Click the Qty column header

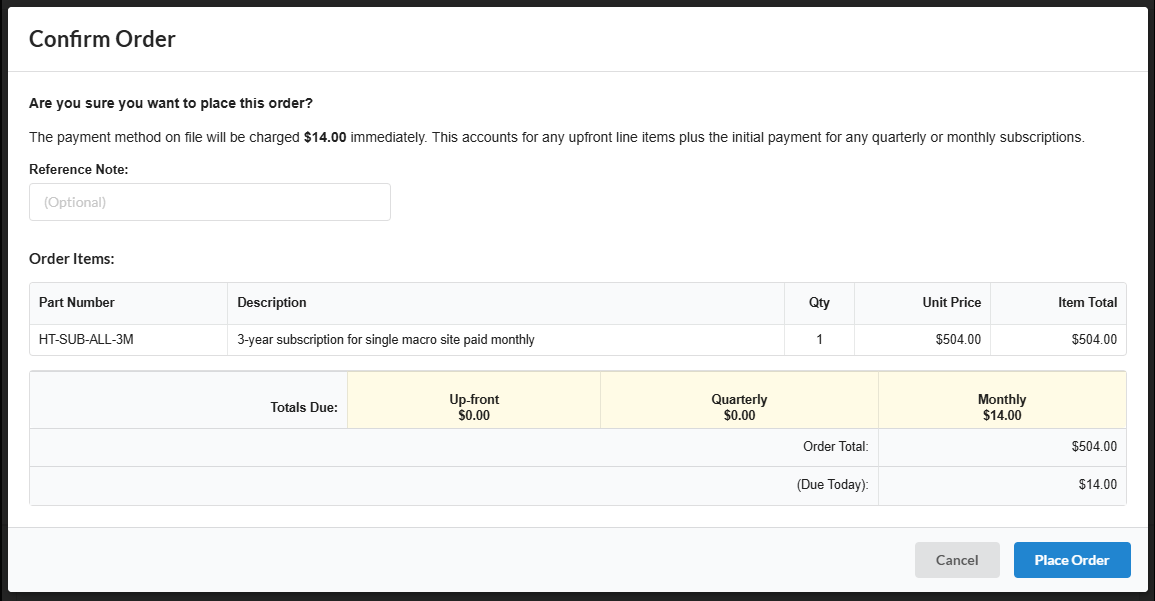tap(819, 302)
